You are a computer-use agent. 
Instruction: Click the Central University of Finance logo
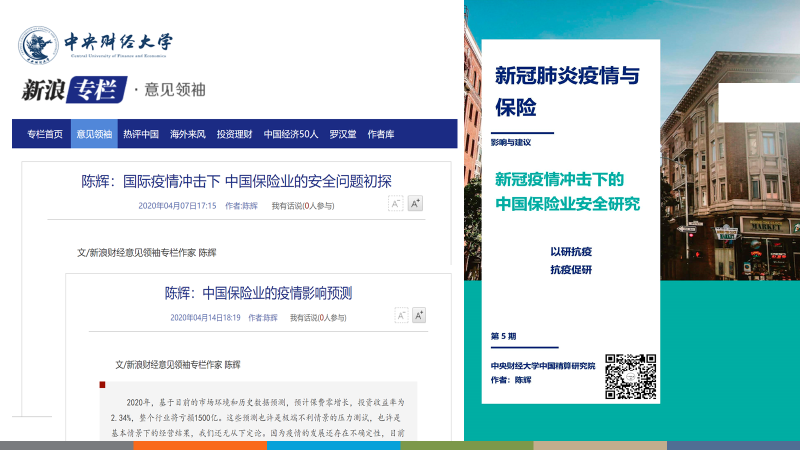point(95,43)
